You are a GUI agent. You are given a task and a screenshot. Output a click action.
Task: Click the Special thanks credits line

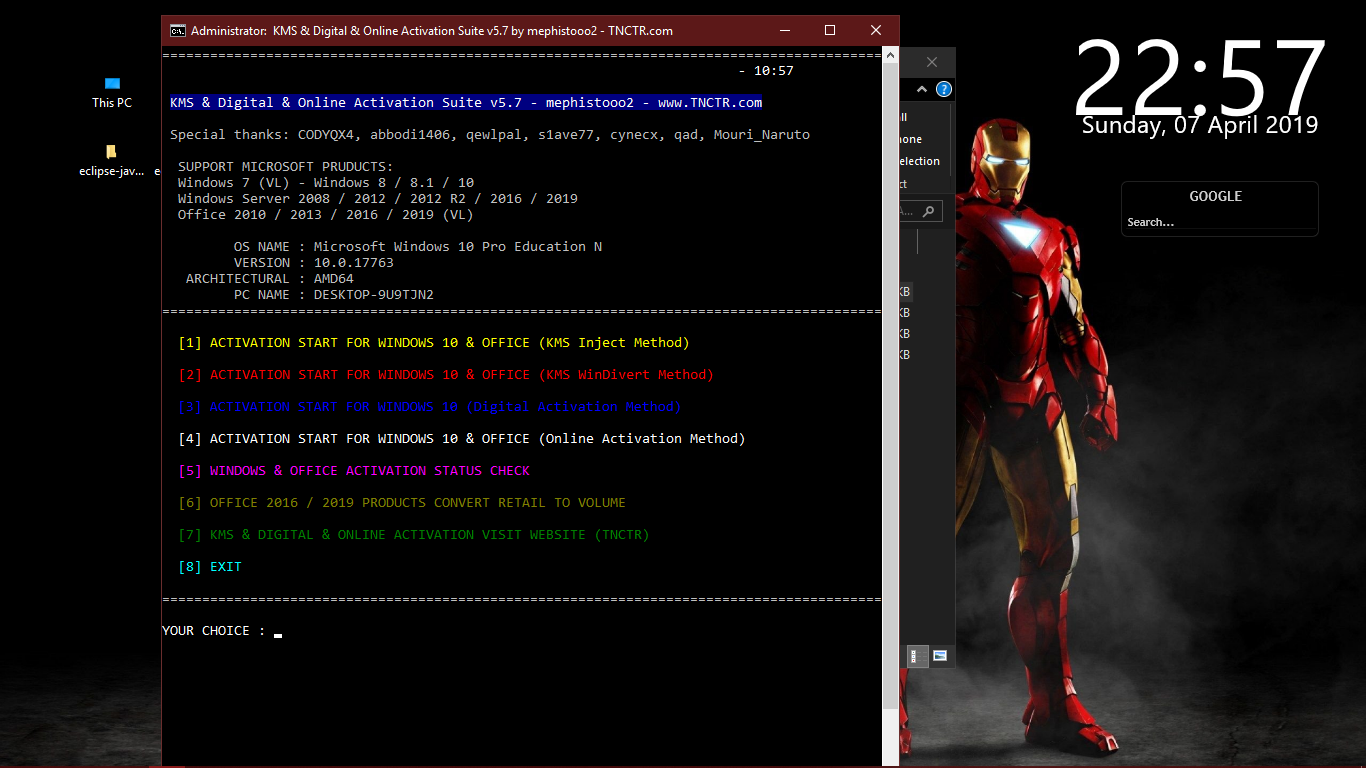(490, 135)
